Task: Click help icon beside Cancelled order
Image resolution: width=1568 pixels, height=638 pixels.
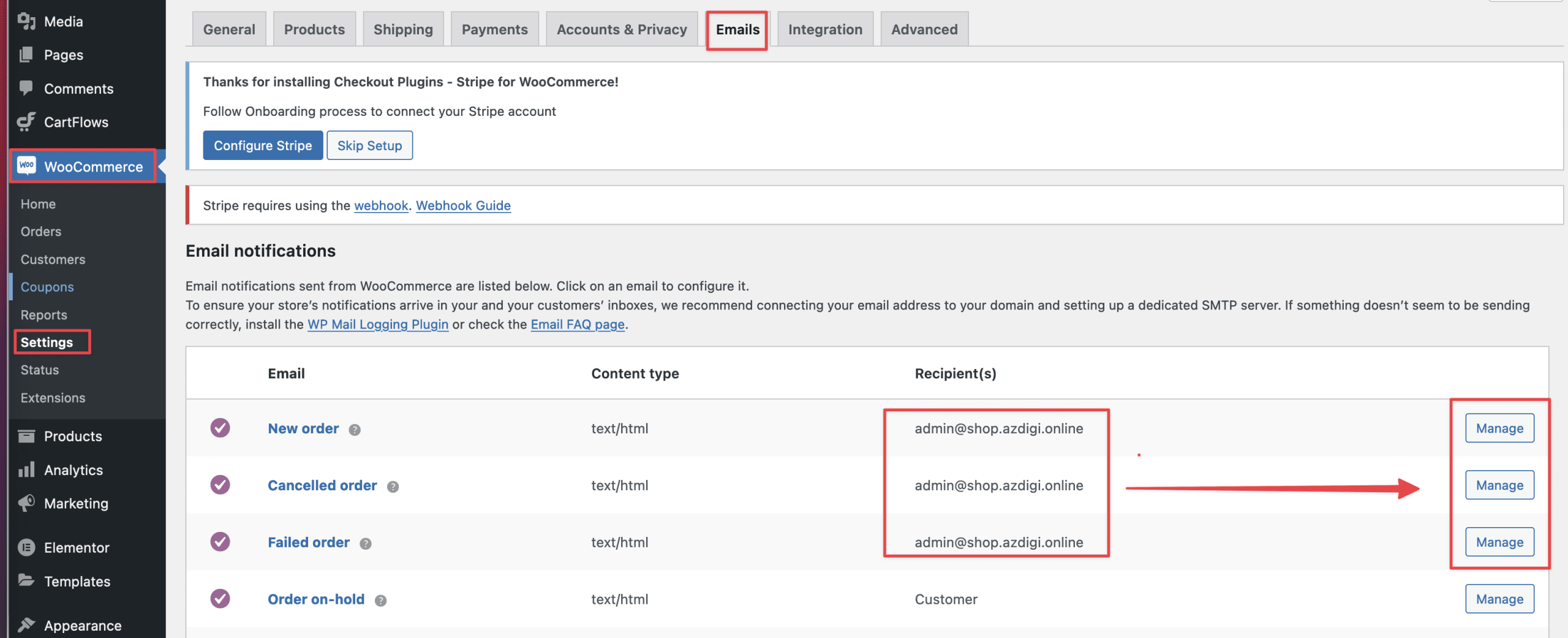Action: pos(393,487)
